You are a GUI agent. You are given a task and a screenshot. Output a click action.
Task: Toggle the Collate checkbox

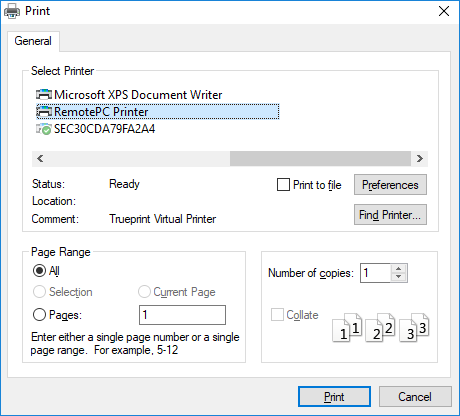click(277, 315)
